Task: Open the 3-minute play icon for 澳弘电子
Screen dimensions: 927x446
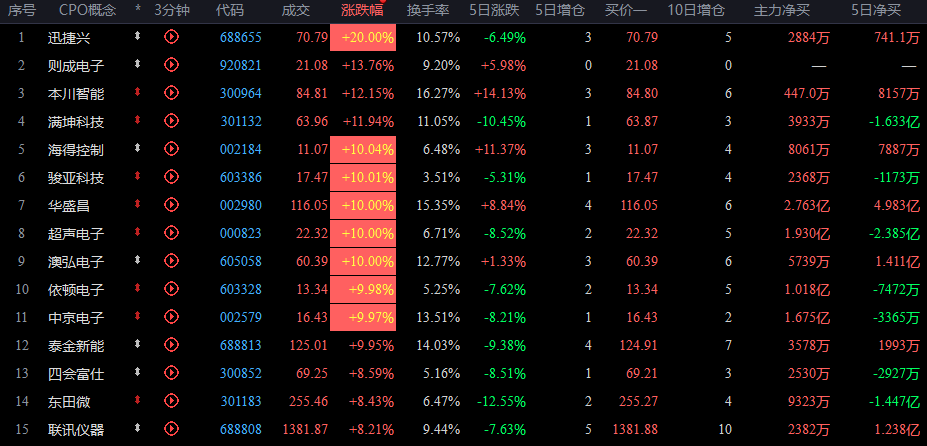Action: (171, 260)
